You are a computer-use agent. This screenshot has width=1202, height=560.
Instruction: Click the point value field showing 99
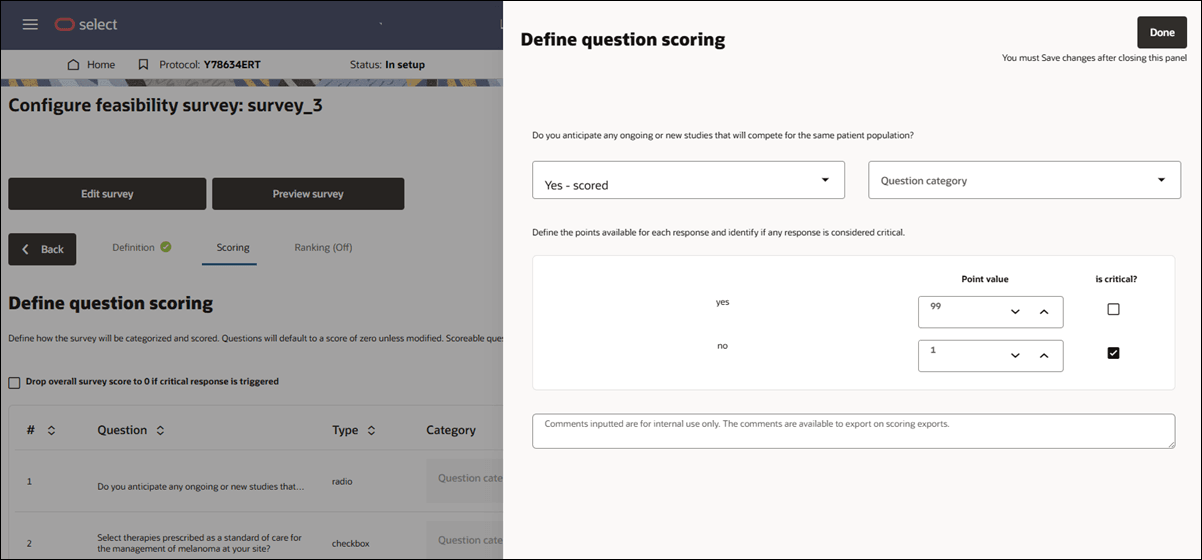[990, 312]
